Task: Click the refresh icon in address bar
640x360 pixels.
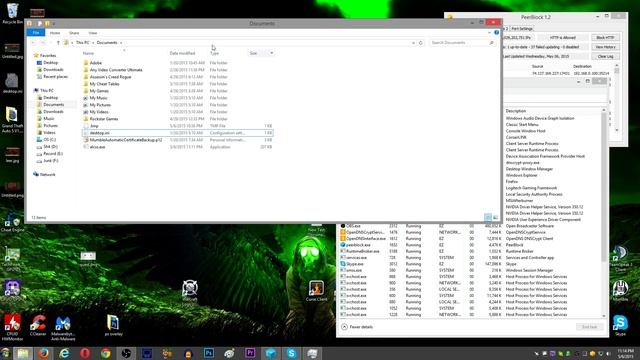Action: pos(421,42)
